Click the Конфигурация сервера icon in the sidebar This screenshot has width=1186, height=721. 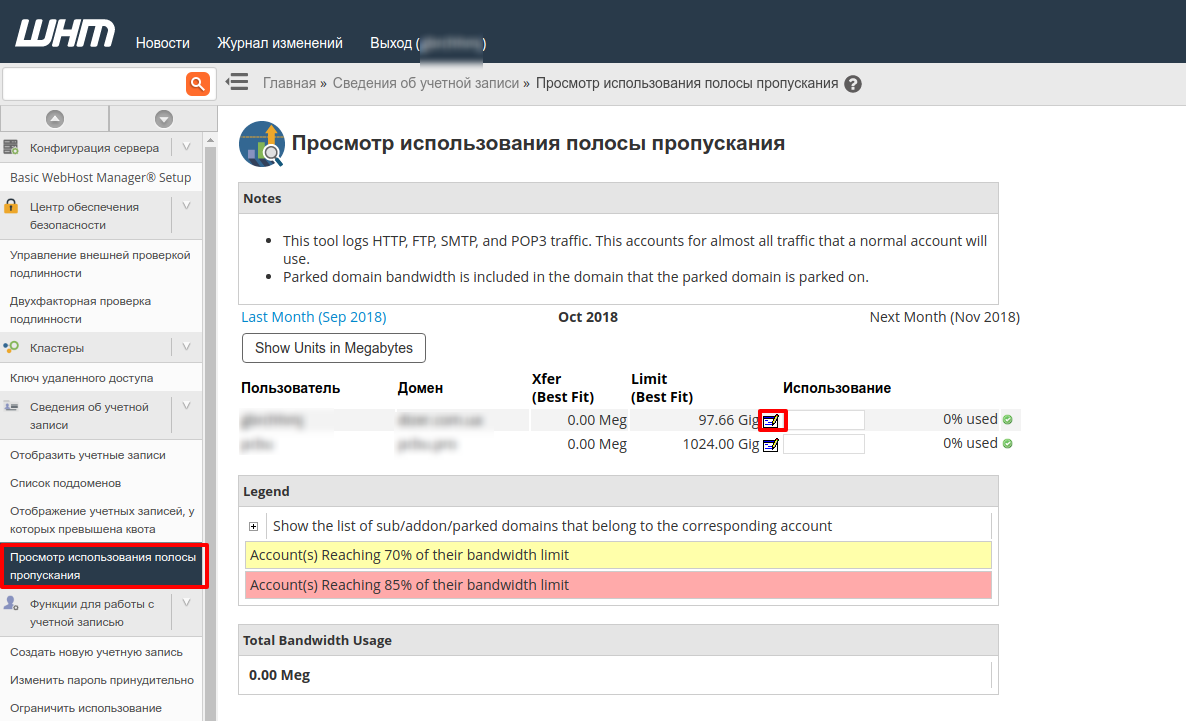tap(10, 147)
